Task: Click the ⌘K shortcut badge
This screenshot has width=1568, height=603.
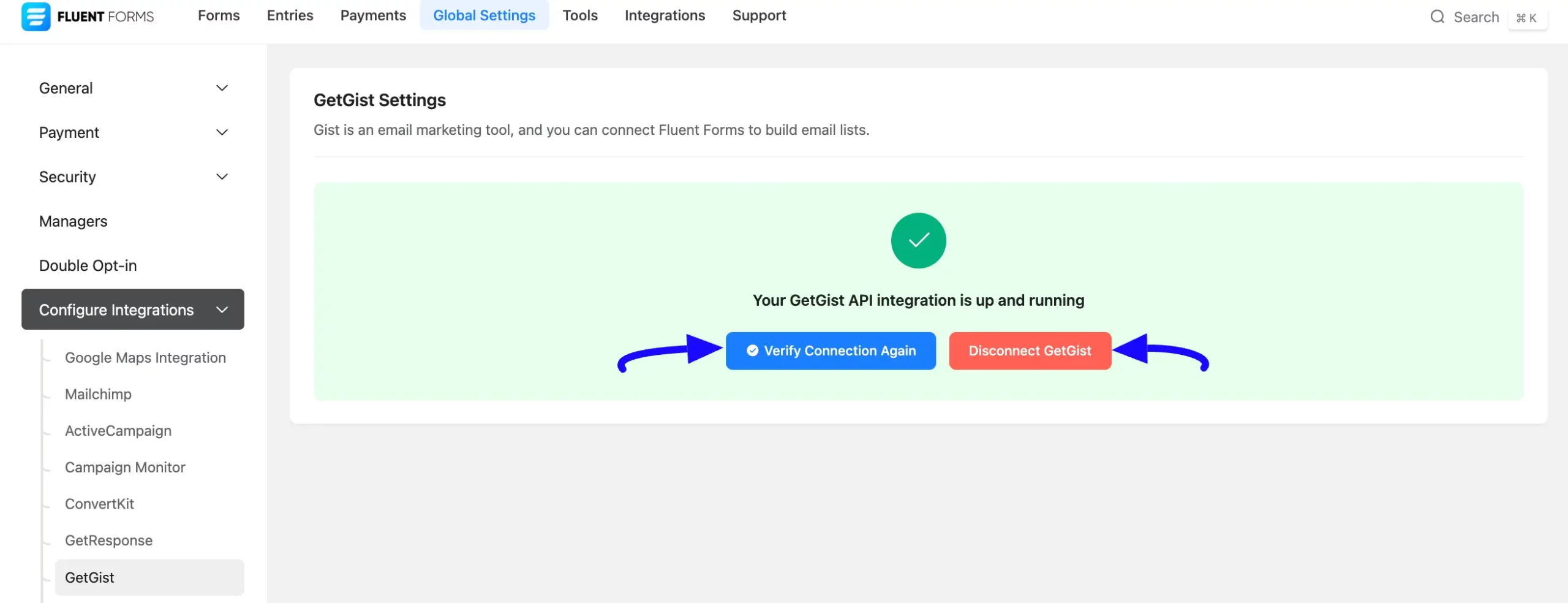Action: point(1526,18)
